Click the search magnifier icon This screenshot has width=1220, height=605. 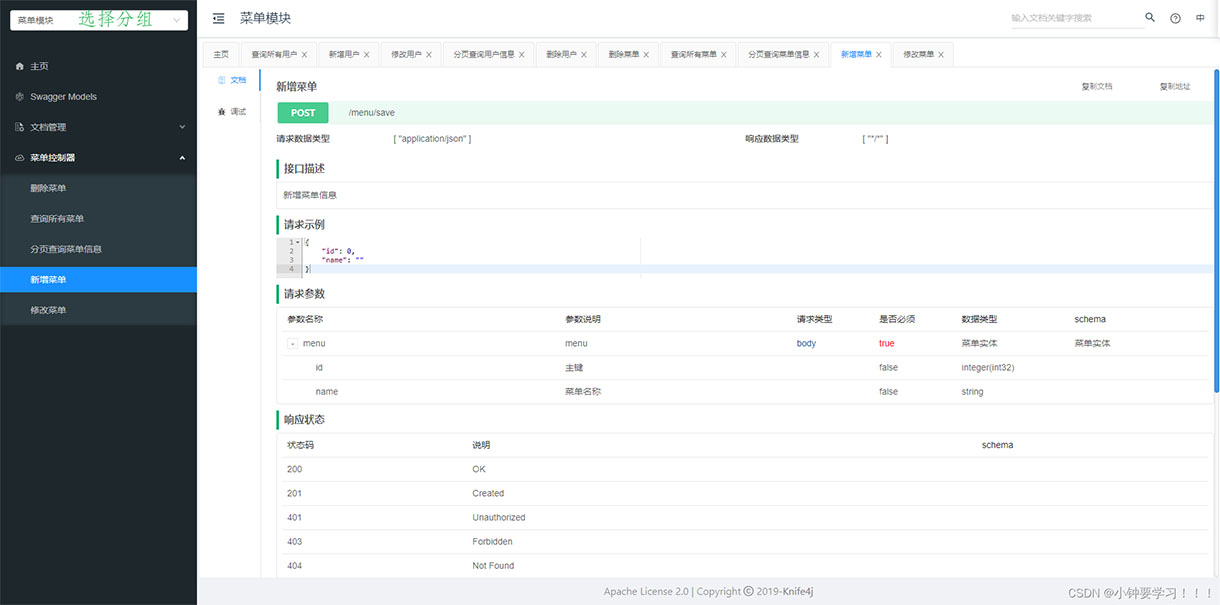[x=1150, y=18]
